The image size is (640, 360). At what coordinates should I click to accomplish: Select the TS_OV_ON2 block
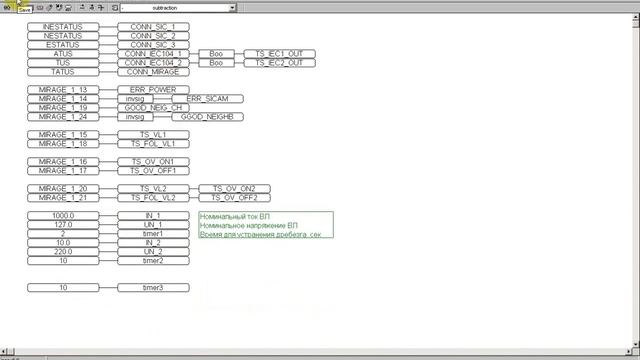pyautogui.click(x=234, y=189)
